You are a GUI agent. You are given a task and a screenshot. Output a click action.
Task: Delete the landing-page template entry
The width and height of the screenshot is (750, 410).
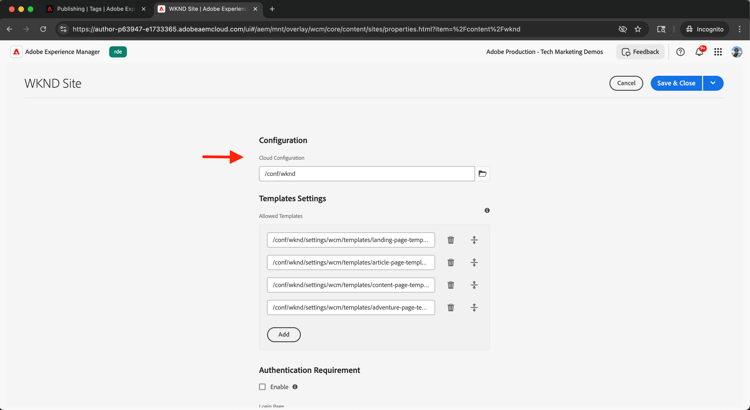(x=451, y=240)
